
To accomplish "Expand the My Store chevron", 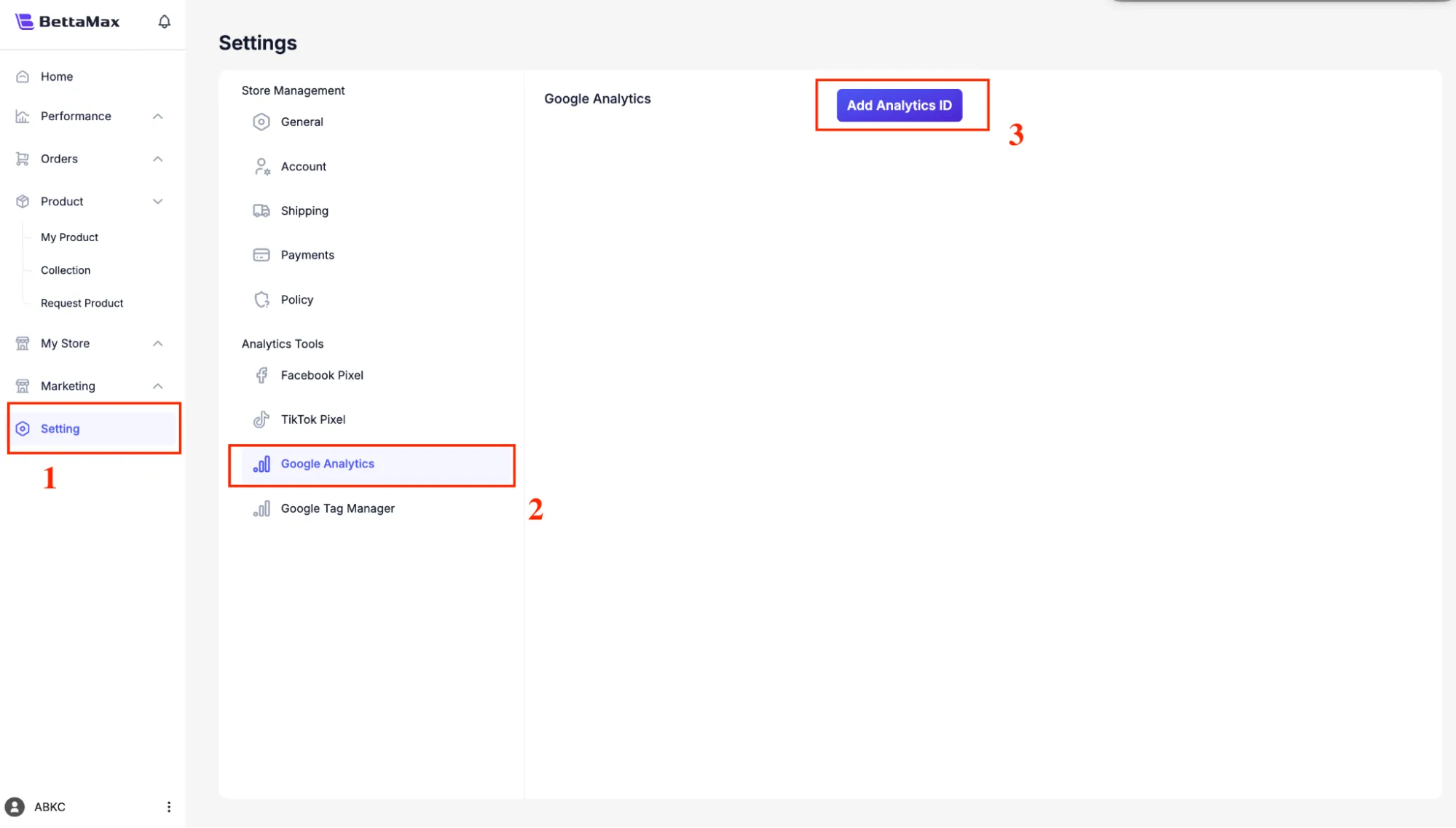I will 157,344.
